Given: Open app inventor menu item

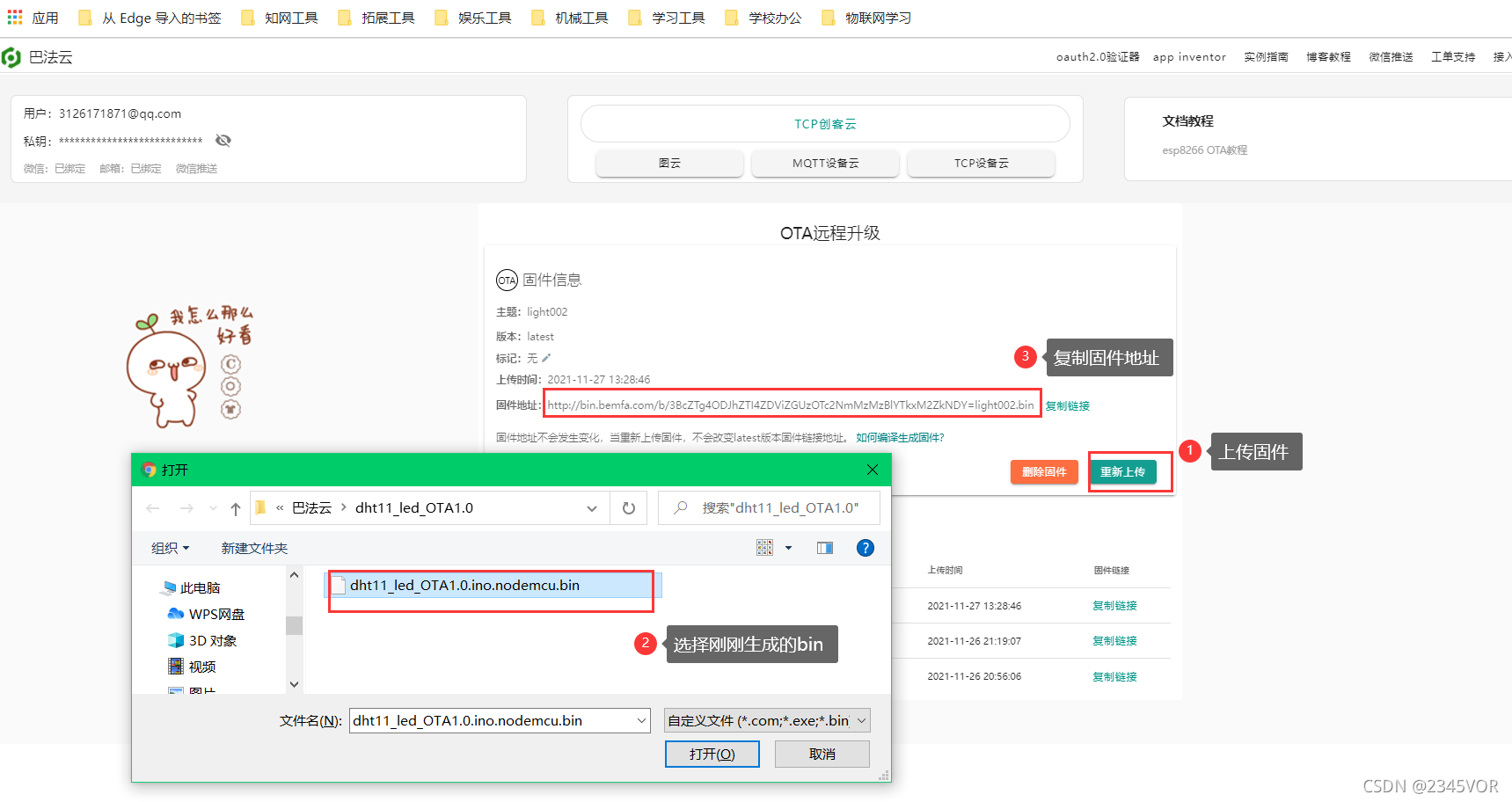Looking at the screenshot, I should pos(1189,57).
